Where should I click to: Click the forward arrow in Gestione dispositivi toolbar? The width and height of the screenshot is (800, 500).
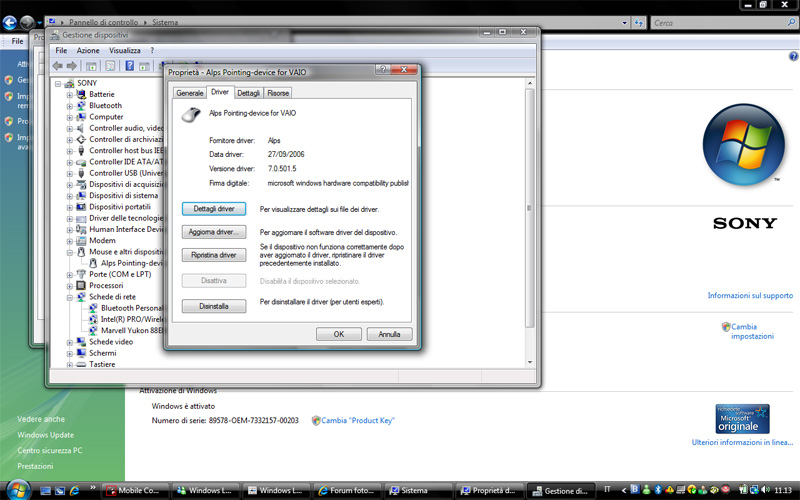click(72, 66)
